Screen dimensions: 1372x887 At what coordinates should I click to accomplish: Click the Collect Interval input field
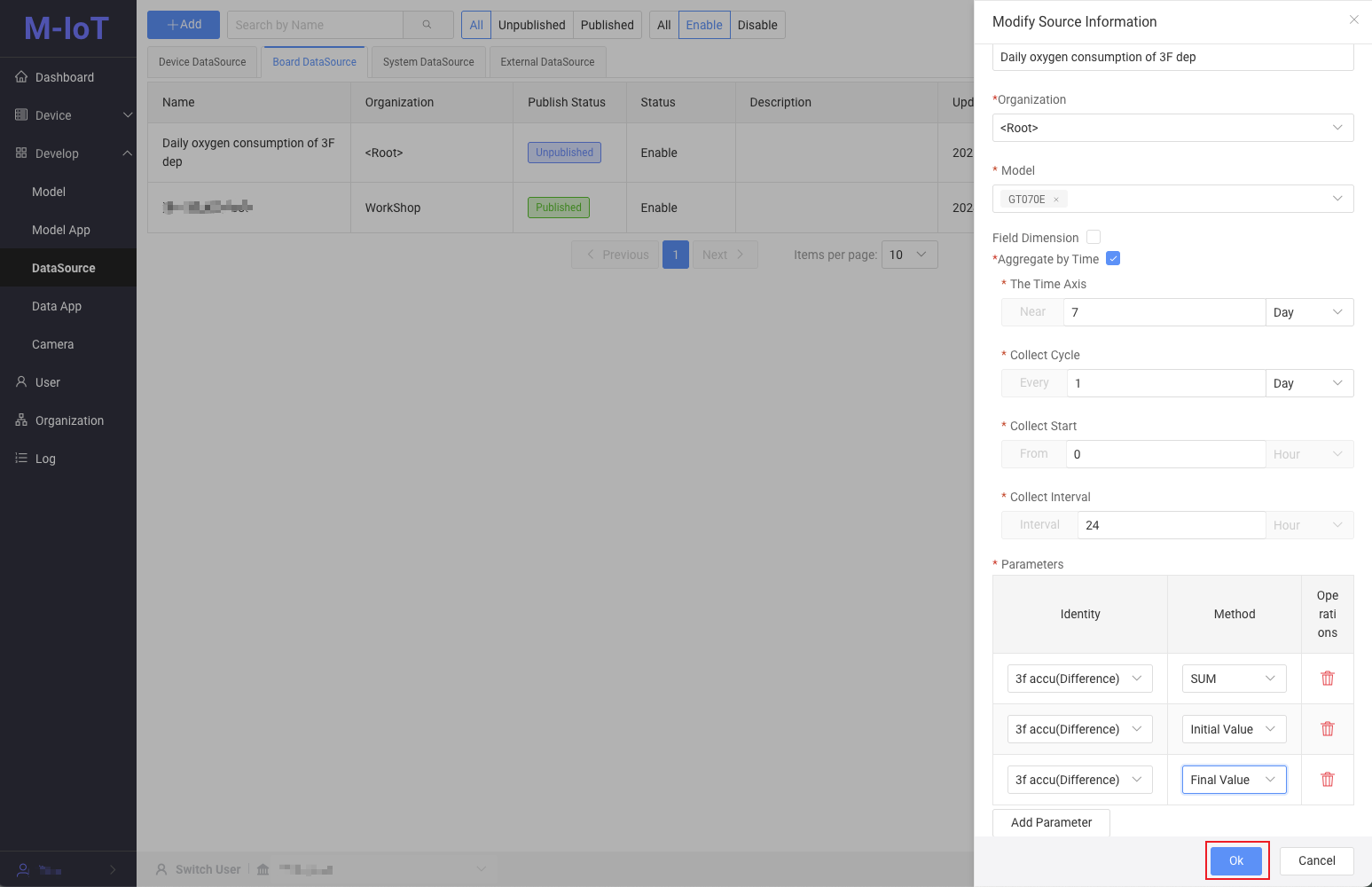pos(1171,525)
